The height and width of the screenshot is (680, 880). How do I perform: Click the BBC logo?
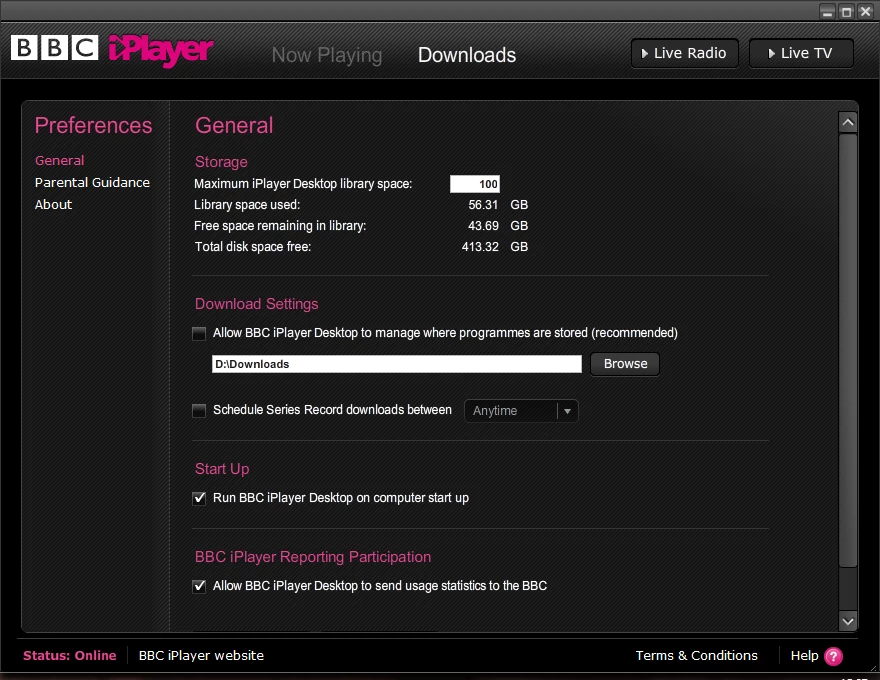click(x=54, y=48)
